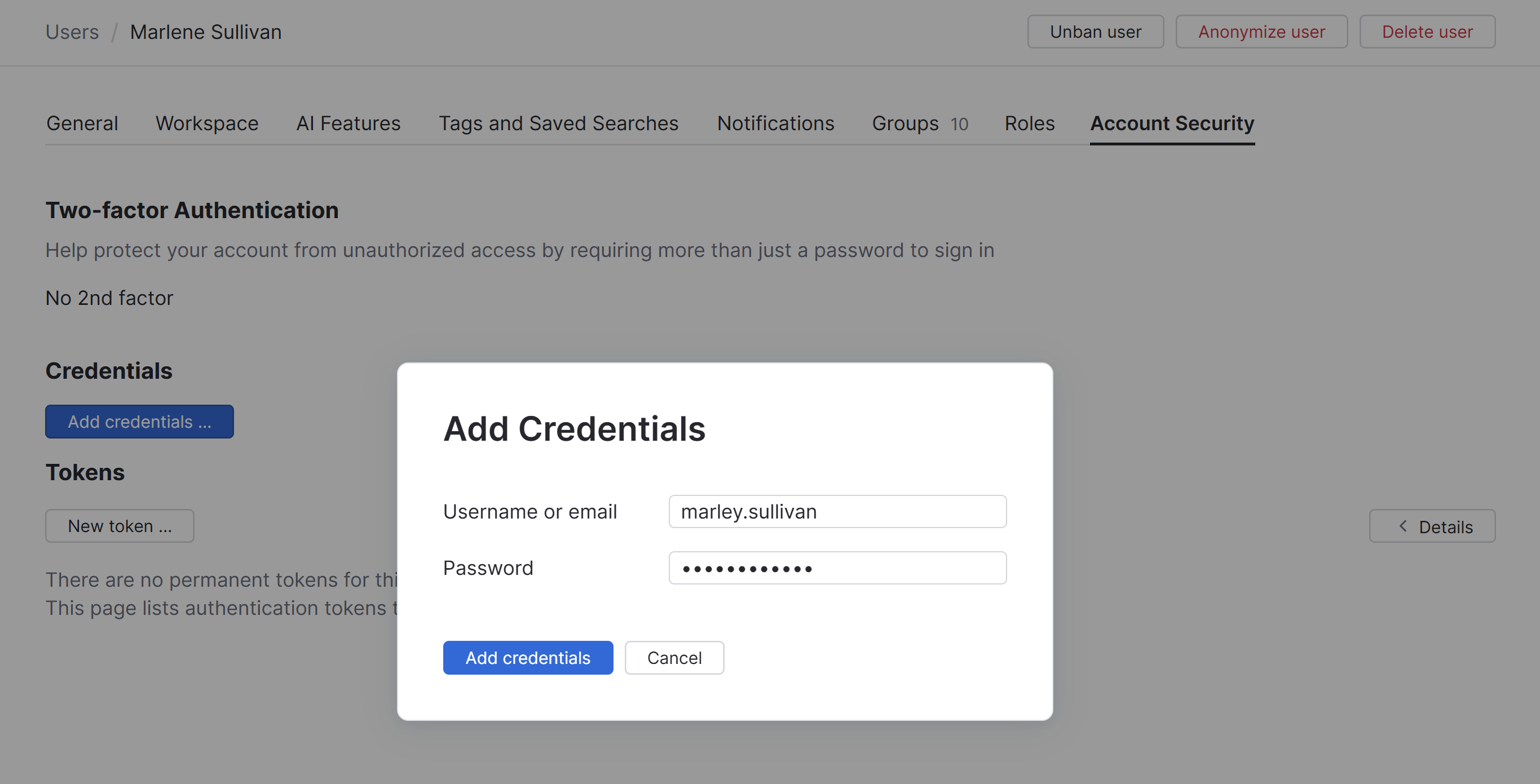Click the New token button
The height and width of the screenshot is (784, 1540).
coord(120,526)
